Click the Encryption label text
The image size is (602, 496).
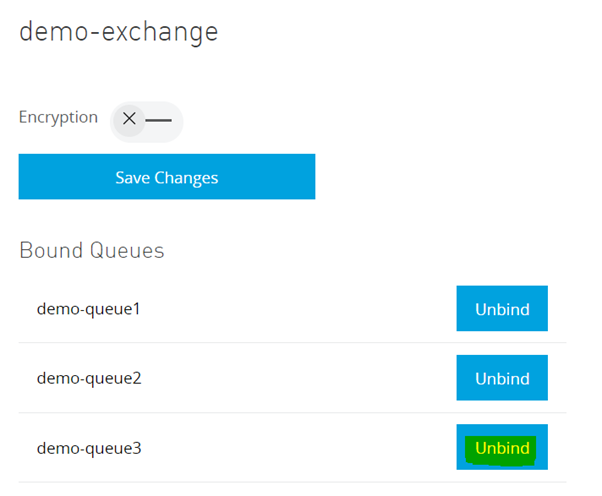pos(58,117)
